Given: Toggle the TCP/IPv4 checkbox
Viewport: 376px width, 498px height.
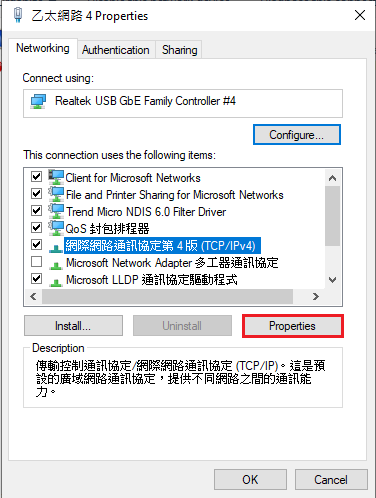Looking at the screenshot, I should pyautogui.click(x=36, y=245).
